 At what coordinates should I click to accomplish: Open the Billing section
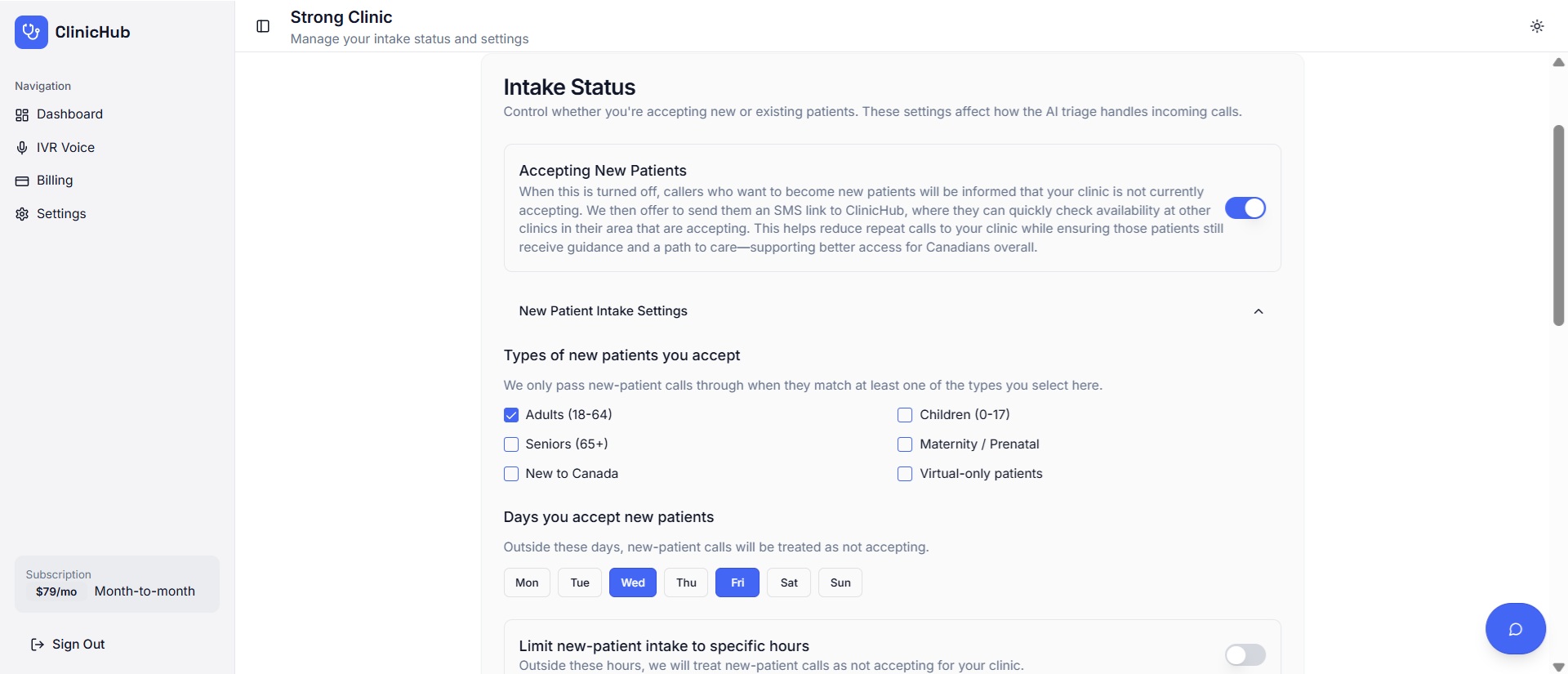pos(55,181)
